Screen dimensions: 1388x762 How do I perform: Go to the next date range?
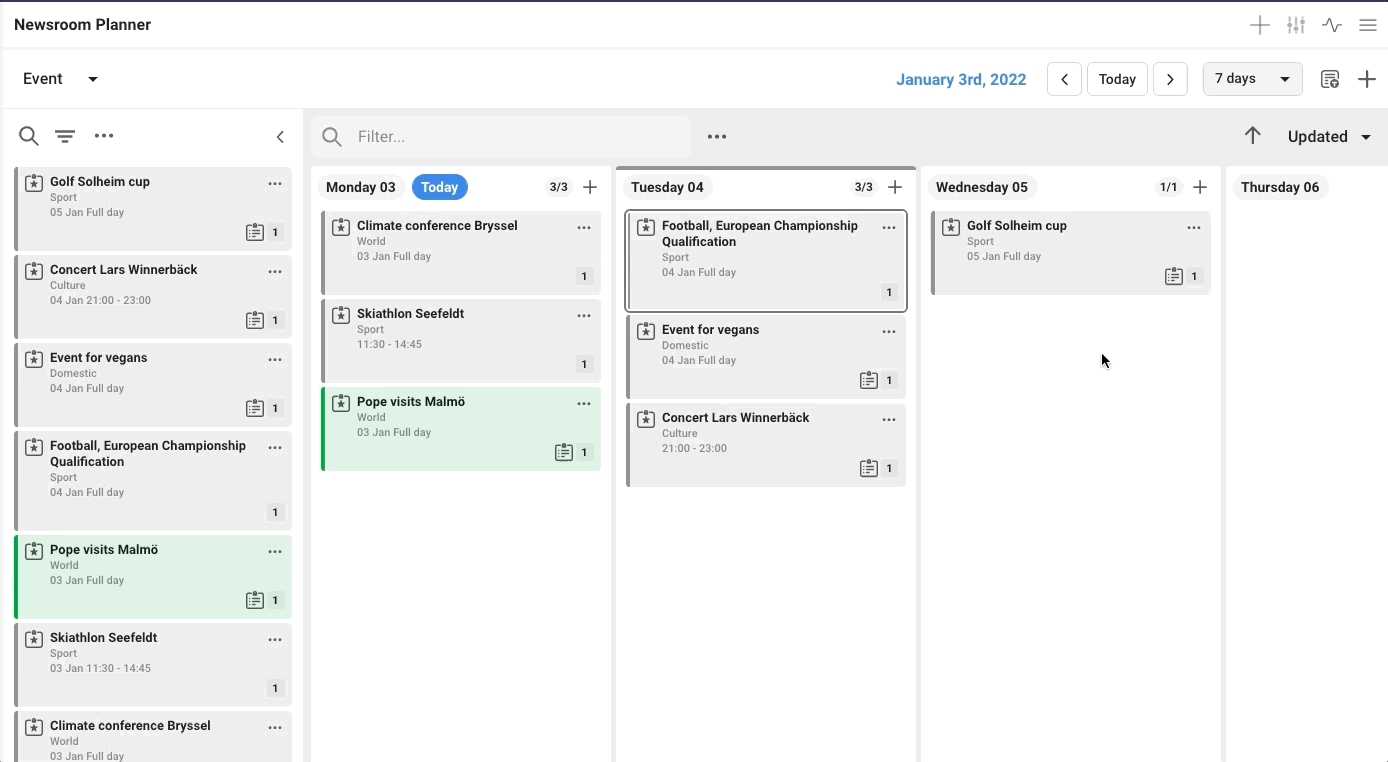click(1170, 79)
